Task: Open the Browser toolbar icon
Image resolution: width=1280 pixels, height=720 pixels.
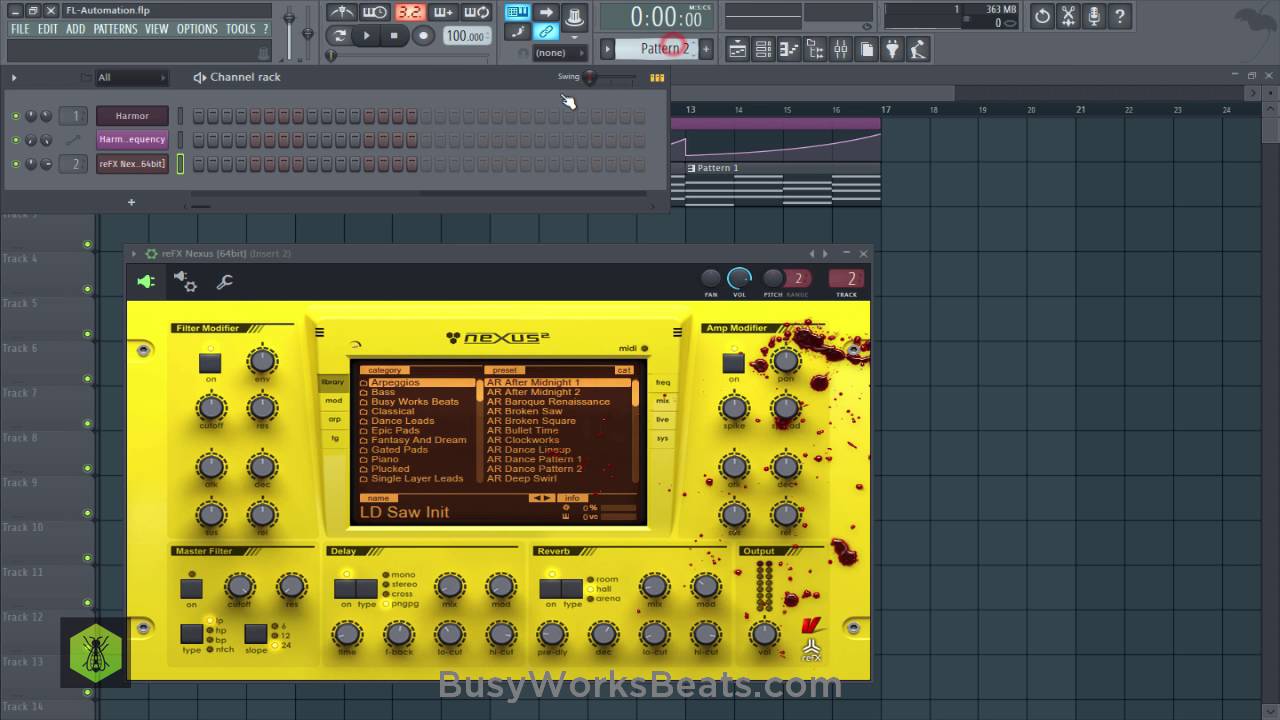Action: point(815,49)
